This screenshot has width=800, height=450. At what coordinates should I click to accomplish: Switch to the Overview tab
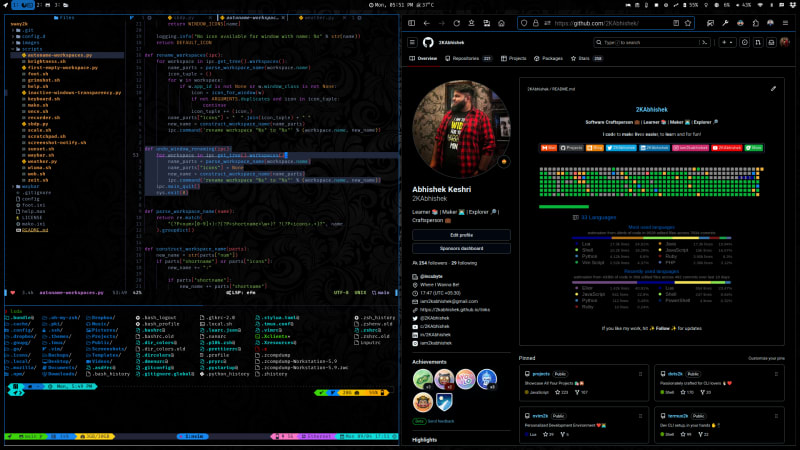423,59
